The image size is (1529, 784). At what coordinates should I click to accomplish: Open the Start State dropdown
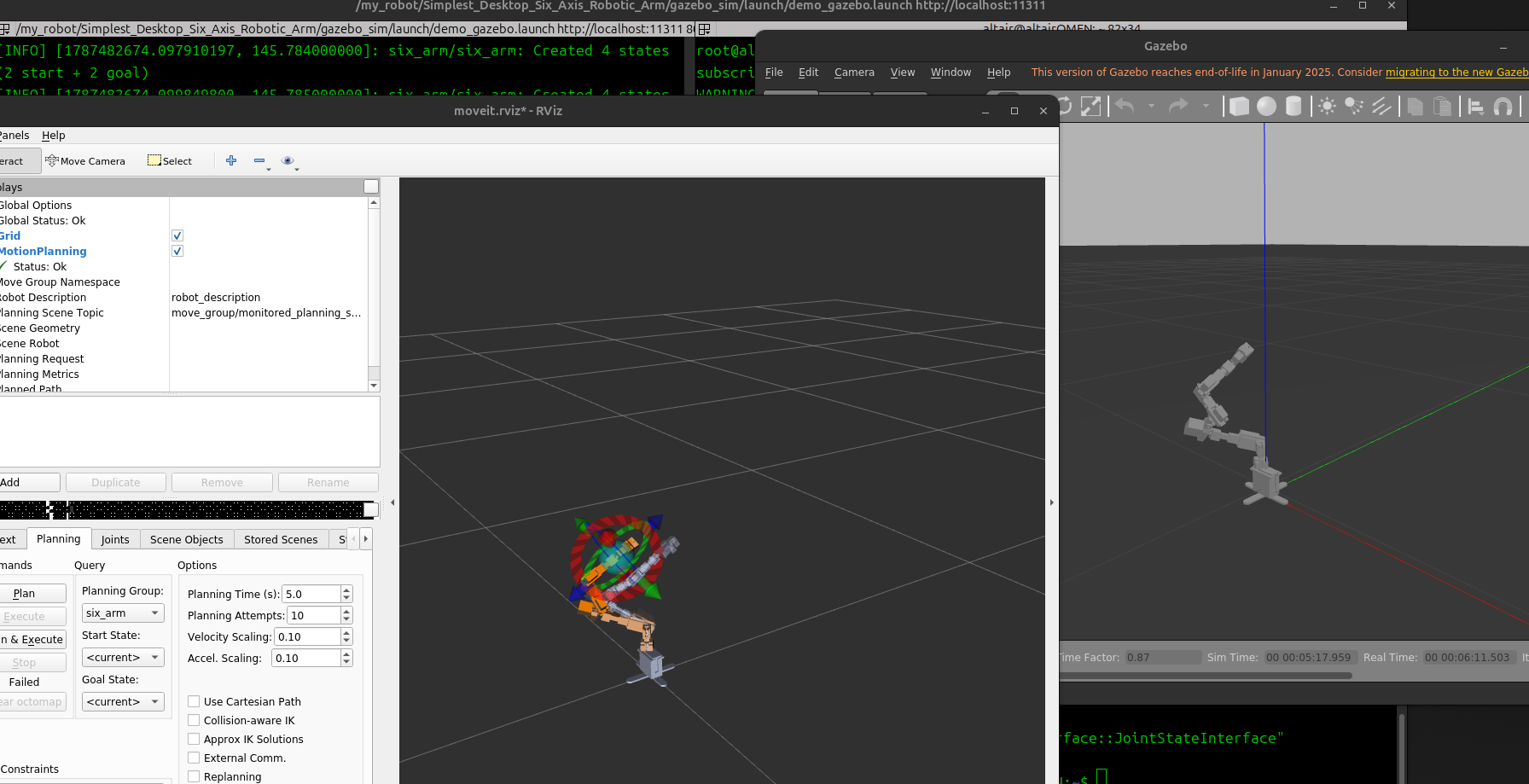tap(123, 657)
